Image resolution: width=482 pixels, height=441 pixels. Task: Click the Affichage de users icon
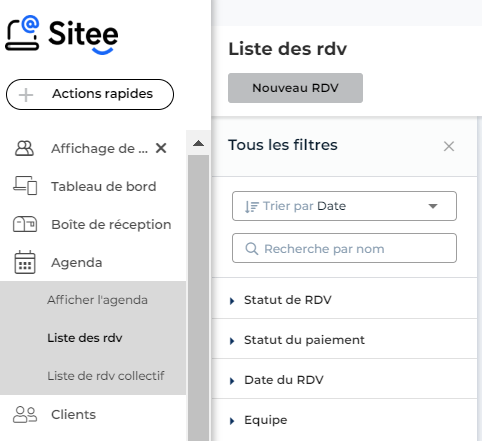(24, 148)
